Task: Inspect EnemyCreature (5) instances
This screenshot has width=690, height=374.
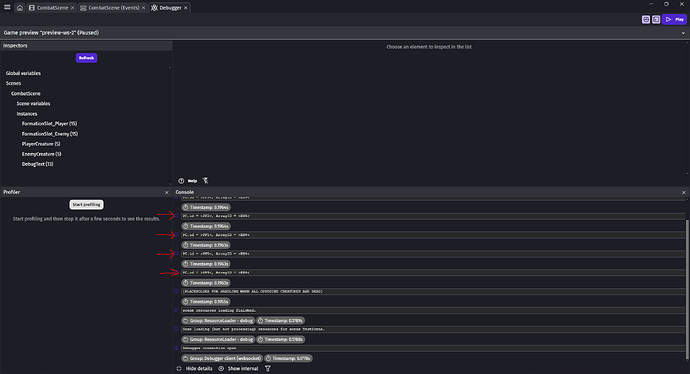Action: 41,154
